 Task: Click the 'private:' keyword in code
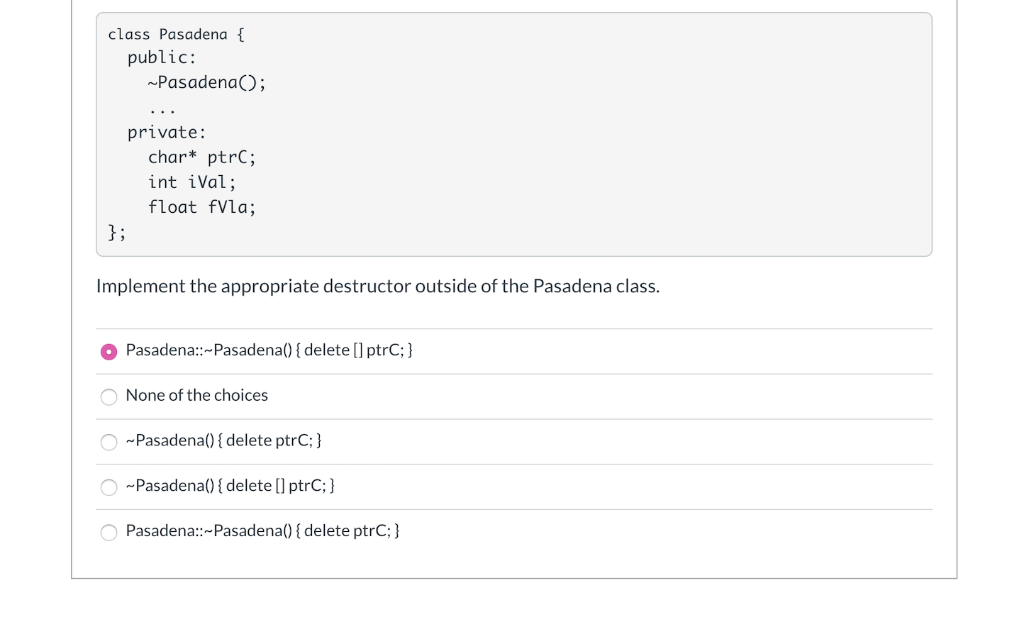click(167, 133)
